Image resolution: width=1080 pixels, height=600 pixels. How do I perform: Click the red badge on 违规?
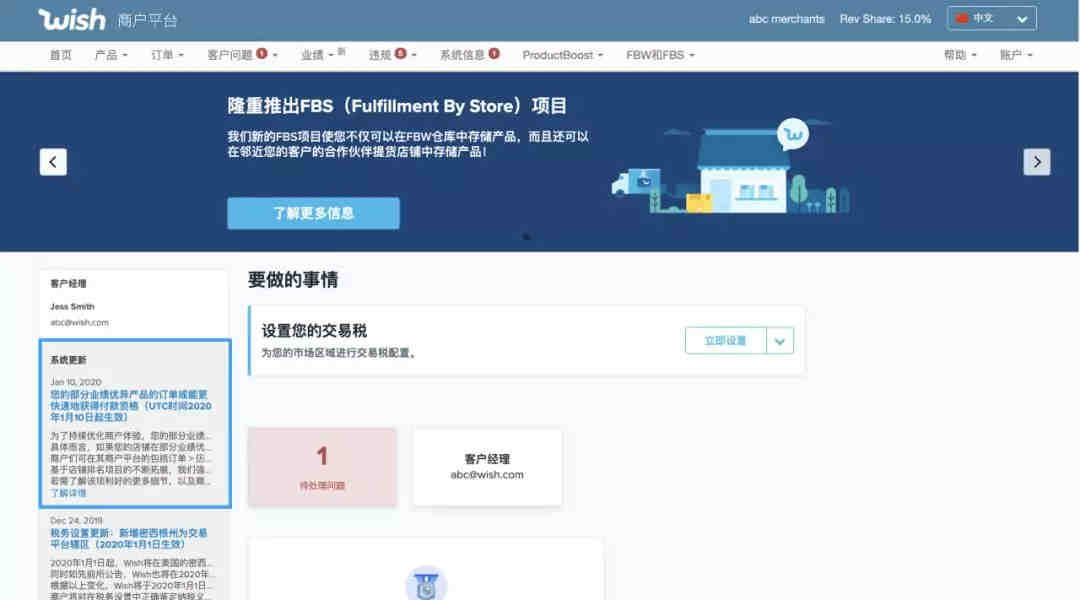tap(400, 53)
